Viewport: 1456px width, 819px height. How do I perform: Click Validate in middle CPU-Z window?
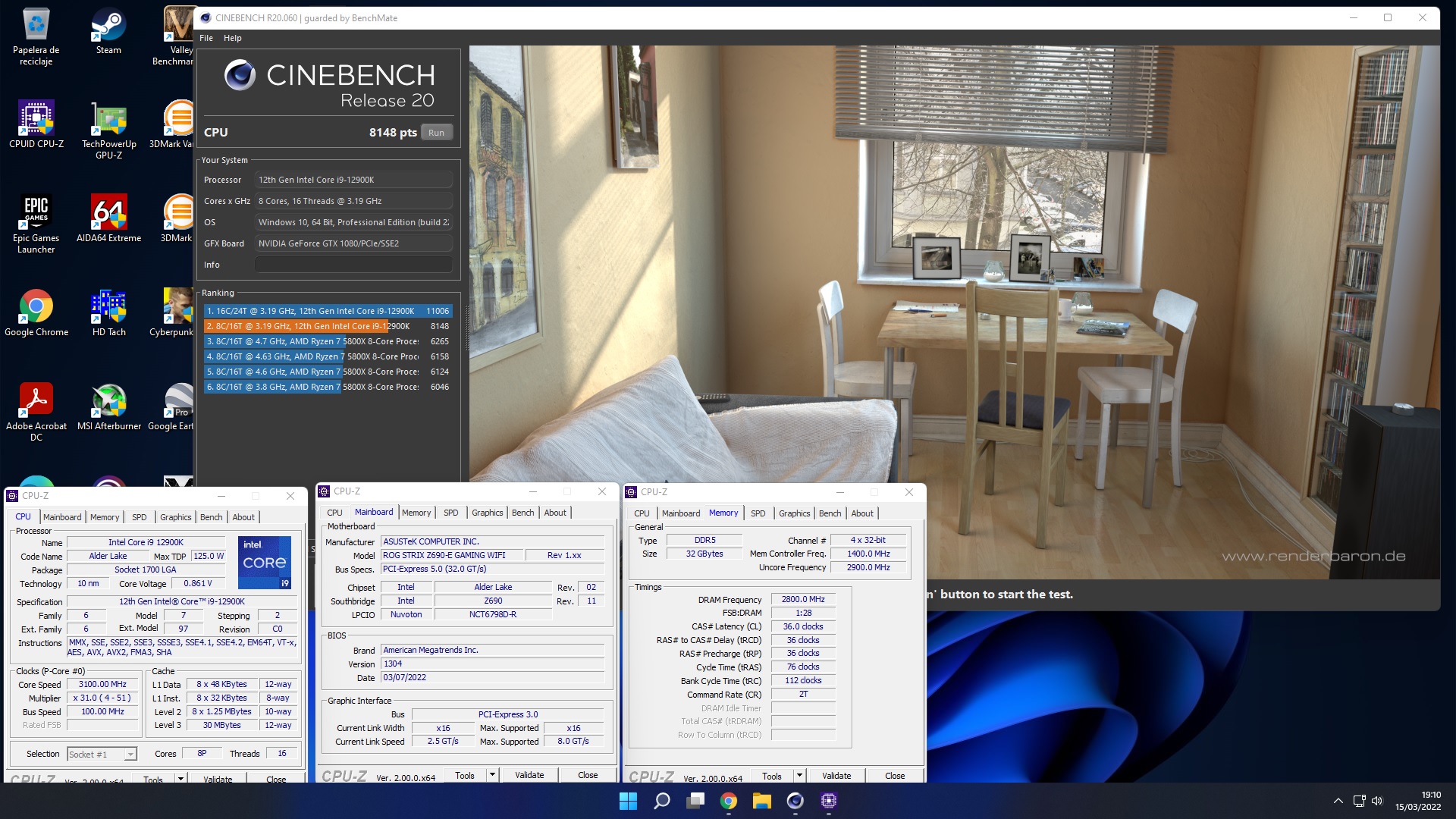coord(529,775)
